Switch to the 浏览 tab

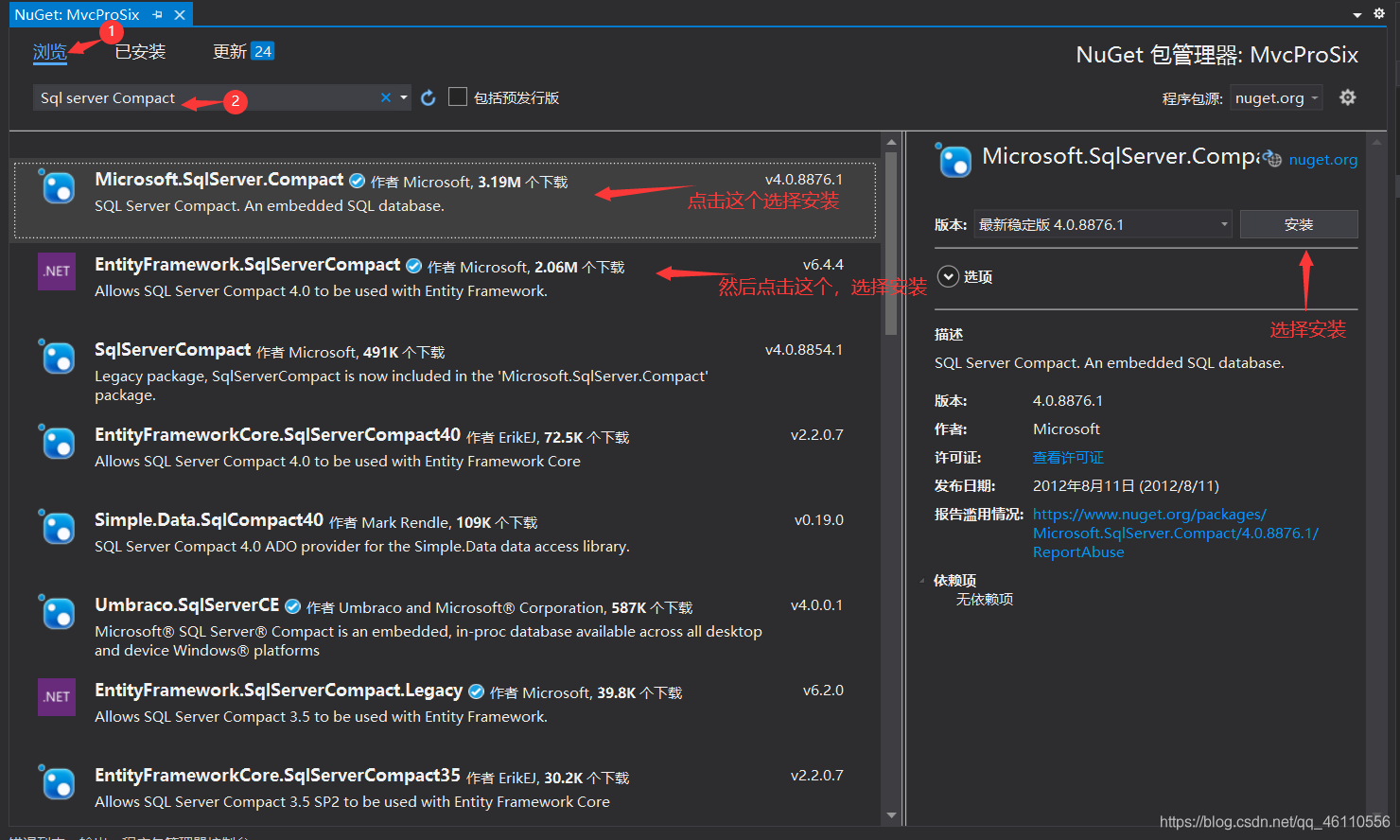tap(49, 52)
